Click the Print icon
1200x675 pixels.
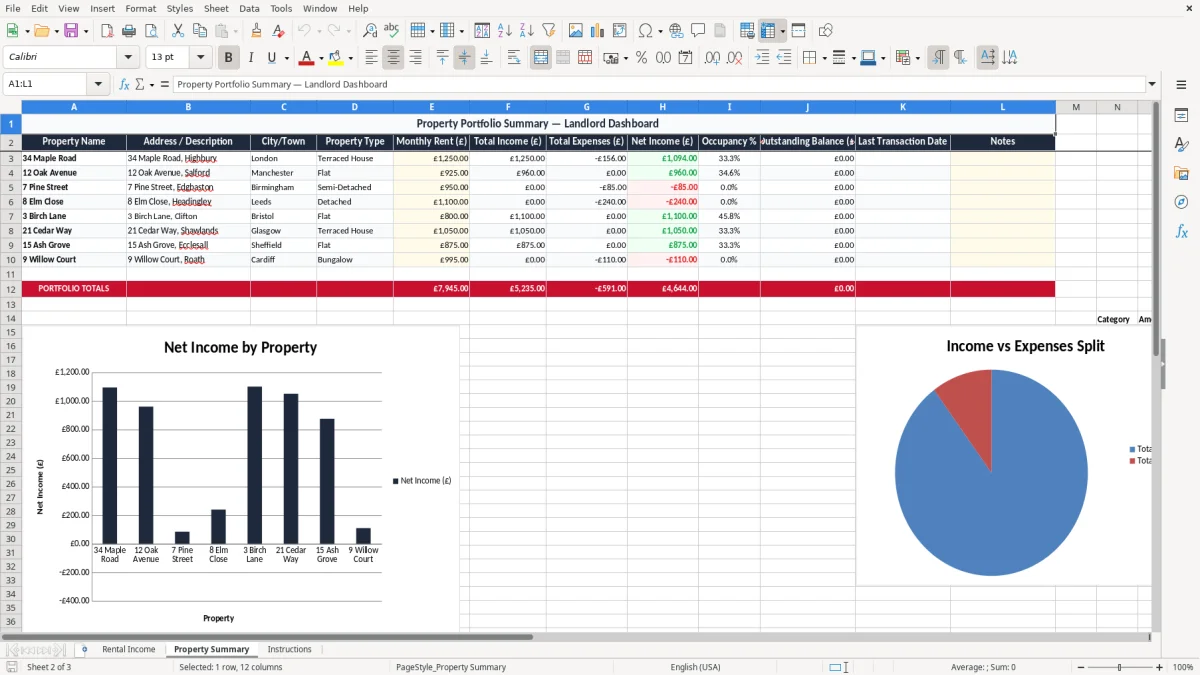[129, 31]
